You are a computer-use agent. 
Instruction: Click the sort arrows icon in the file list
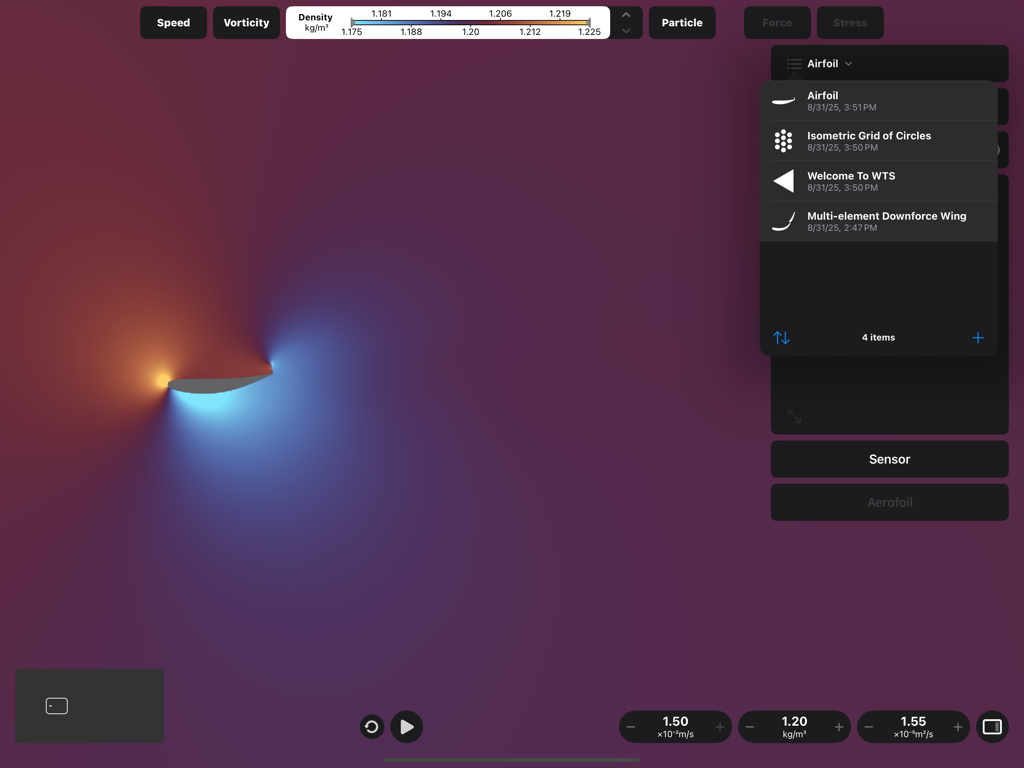(x=781, y=337)
